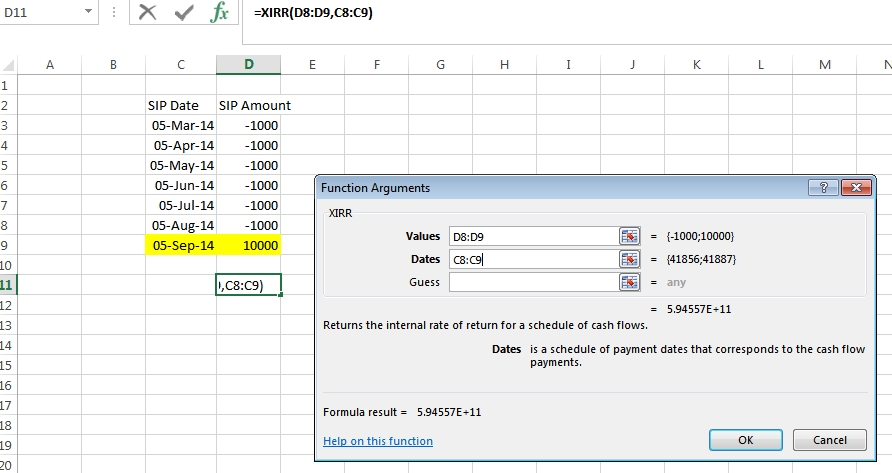Select column L header
This screenshot has height=473, width=892.
coord(761,65)
